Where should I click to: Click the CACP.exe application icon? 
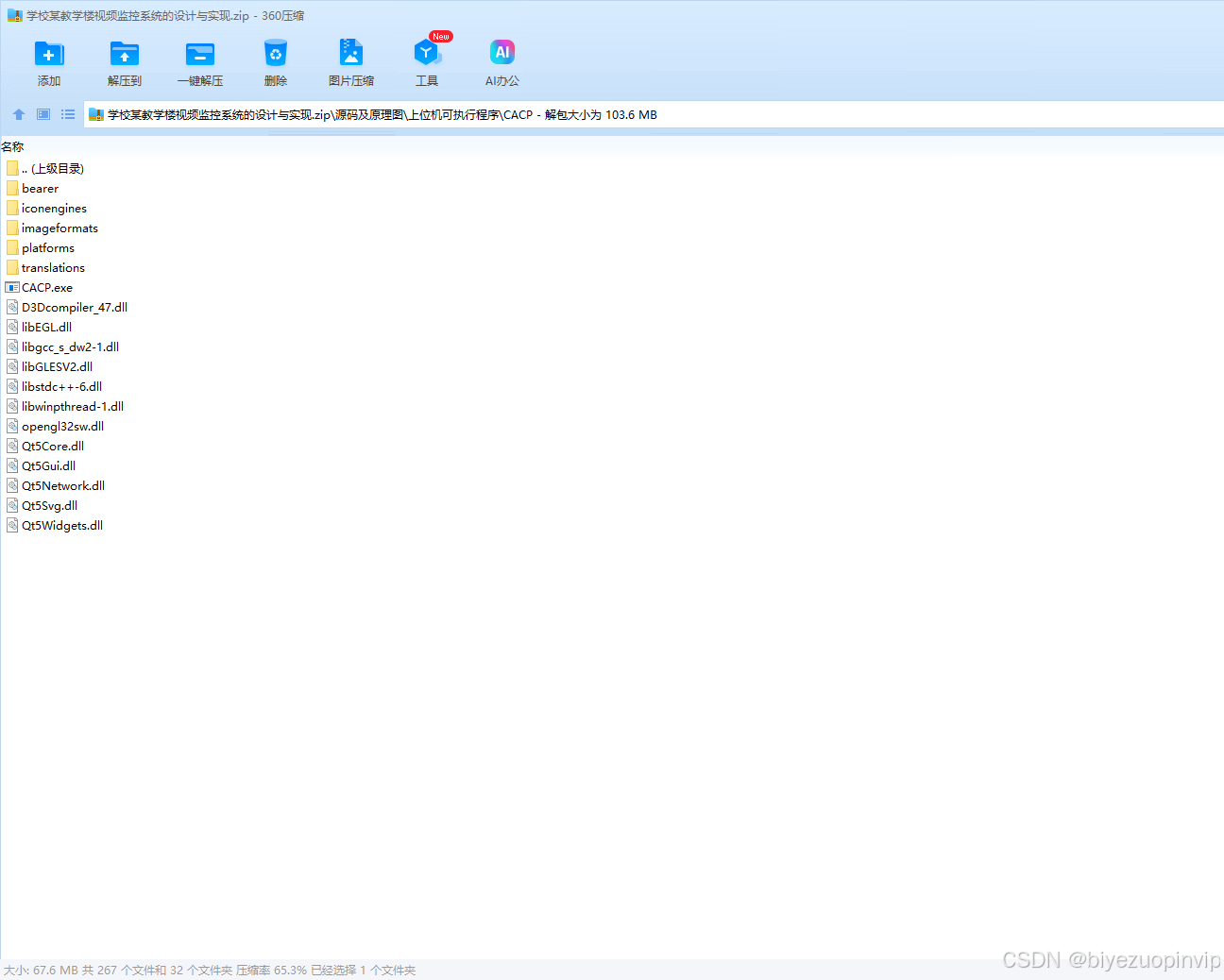coord(12,287)
